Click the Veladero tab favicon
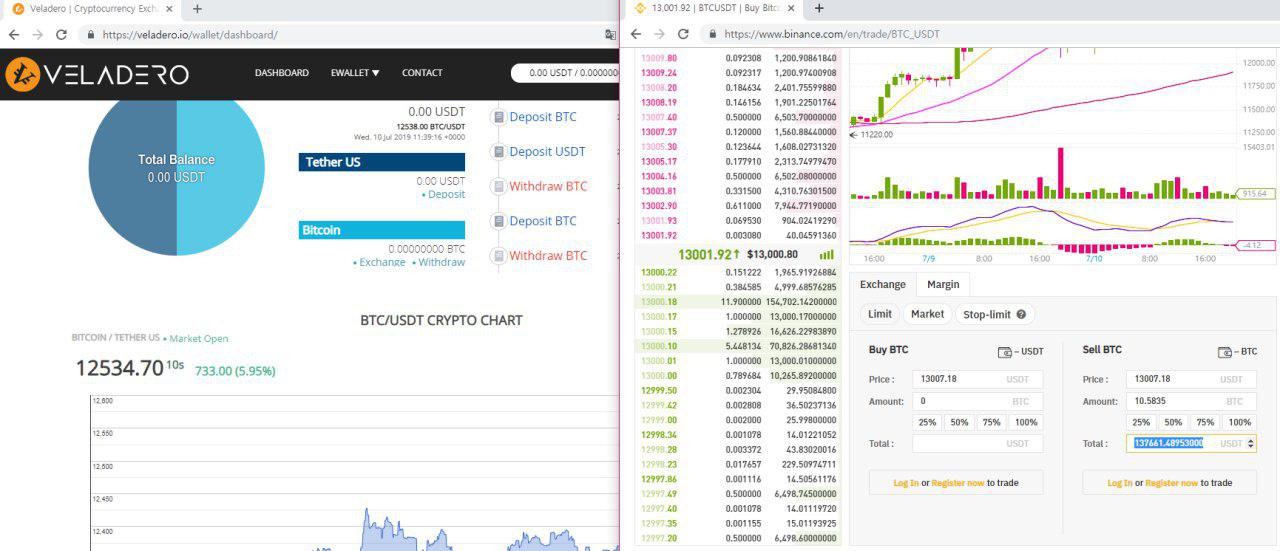1280x551 pixels. point(18,9)
